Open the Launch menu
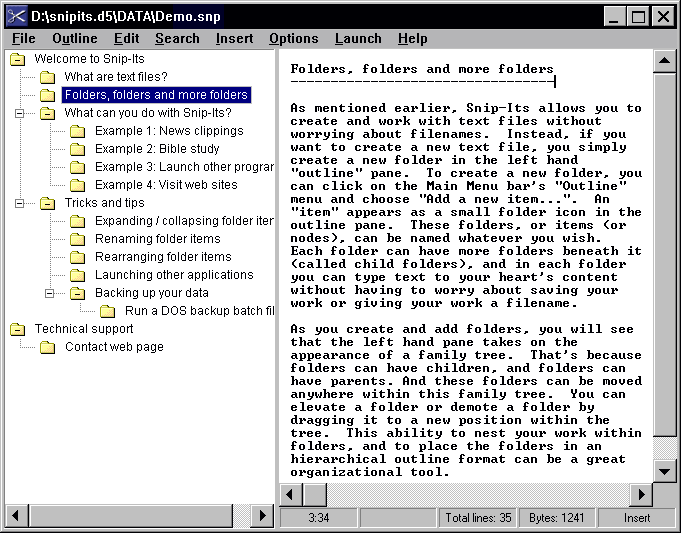681x533 pixels. coord(358,39)
